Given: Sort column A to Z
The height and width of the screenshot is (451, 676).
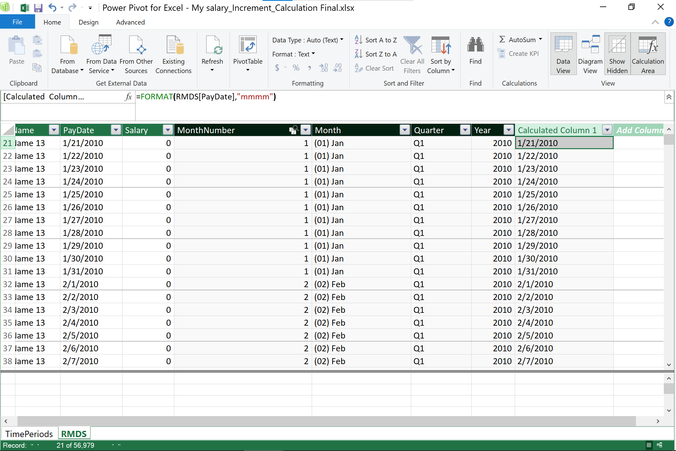Looking at the screenshot, I should (x=376, y=40).
